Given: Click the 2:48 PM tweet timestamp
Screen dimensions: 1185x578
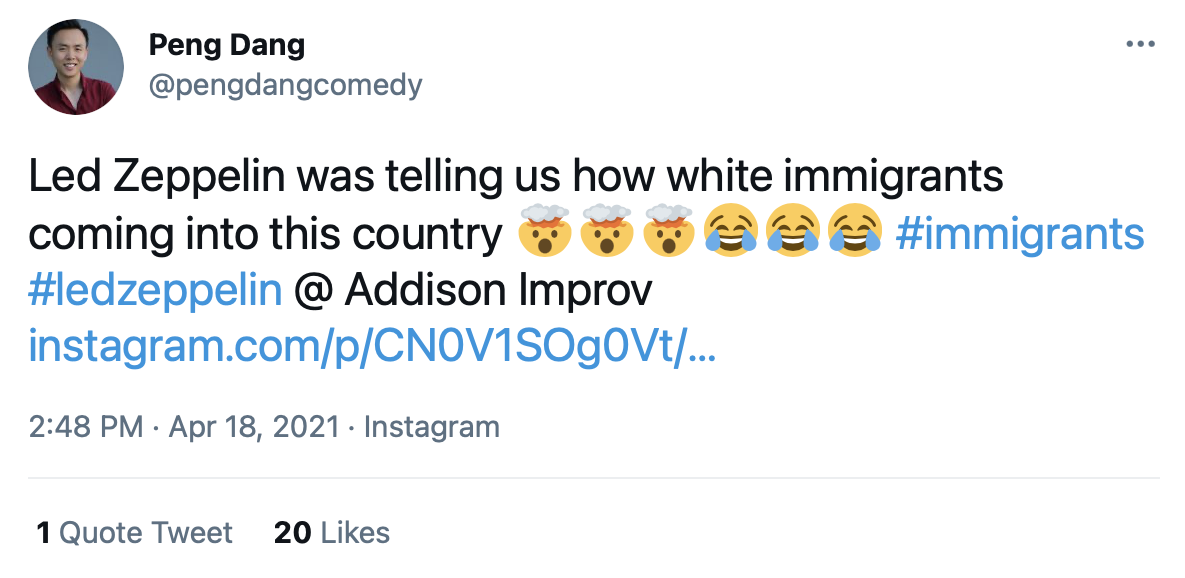Looking at the screenshot, I should 86,427.
